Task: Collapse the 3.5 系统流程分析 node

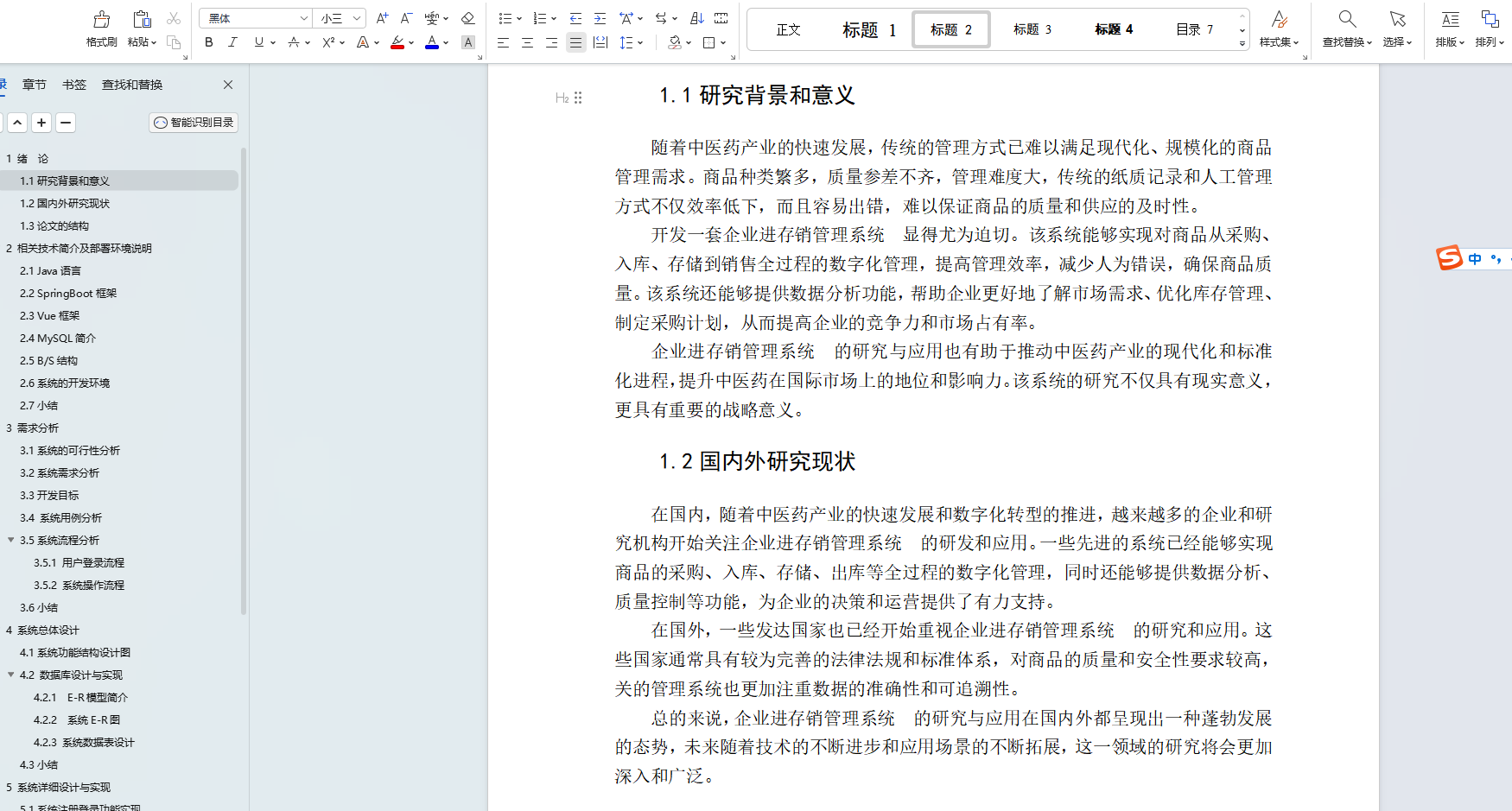Action: [x=11, y=540]
